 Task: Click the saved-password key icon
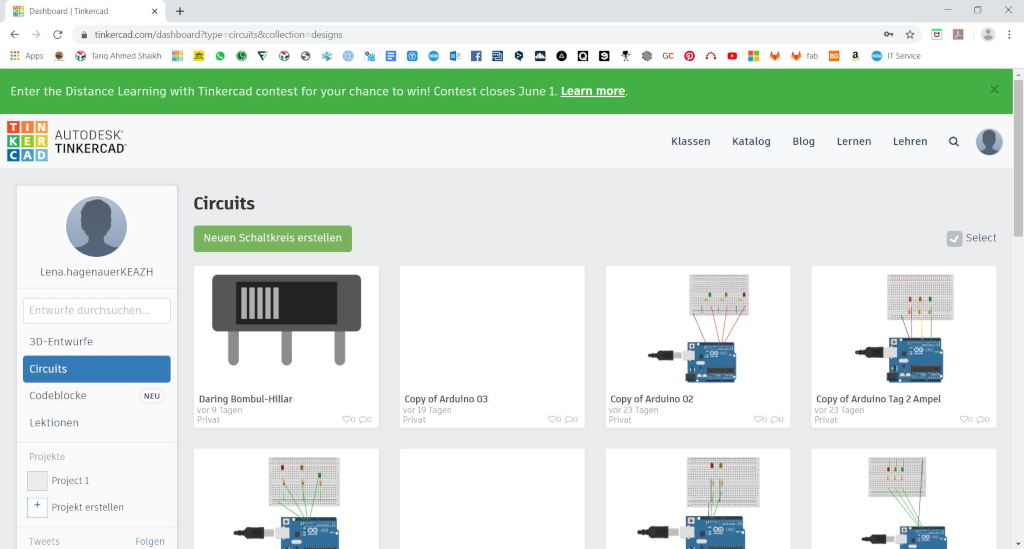pyautogui.click(x=888, y=35)
